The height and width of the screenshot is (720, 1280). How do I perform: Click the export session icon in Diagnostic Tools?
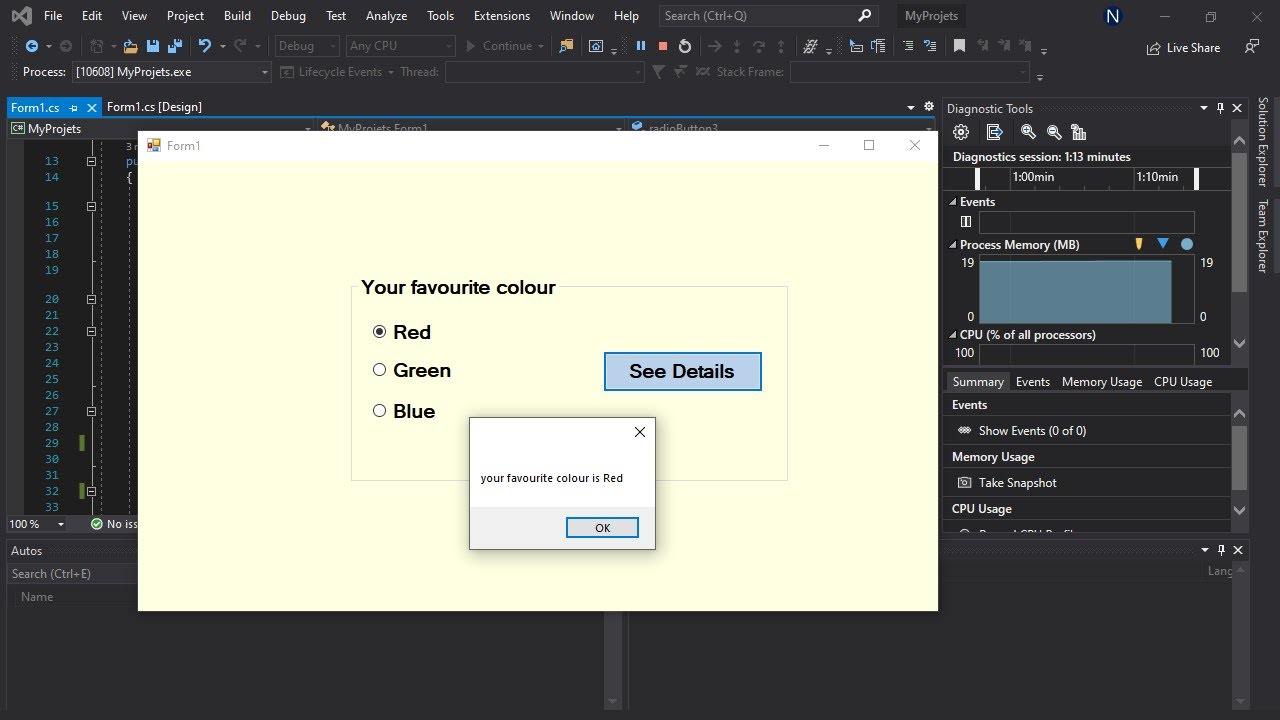pyautogui.click(x=994, y=132)
